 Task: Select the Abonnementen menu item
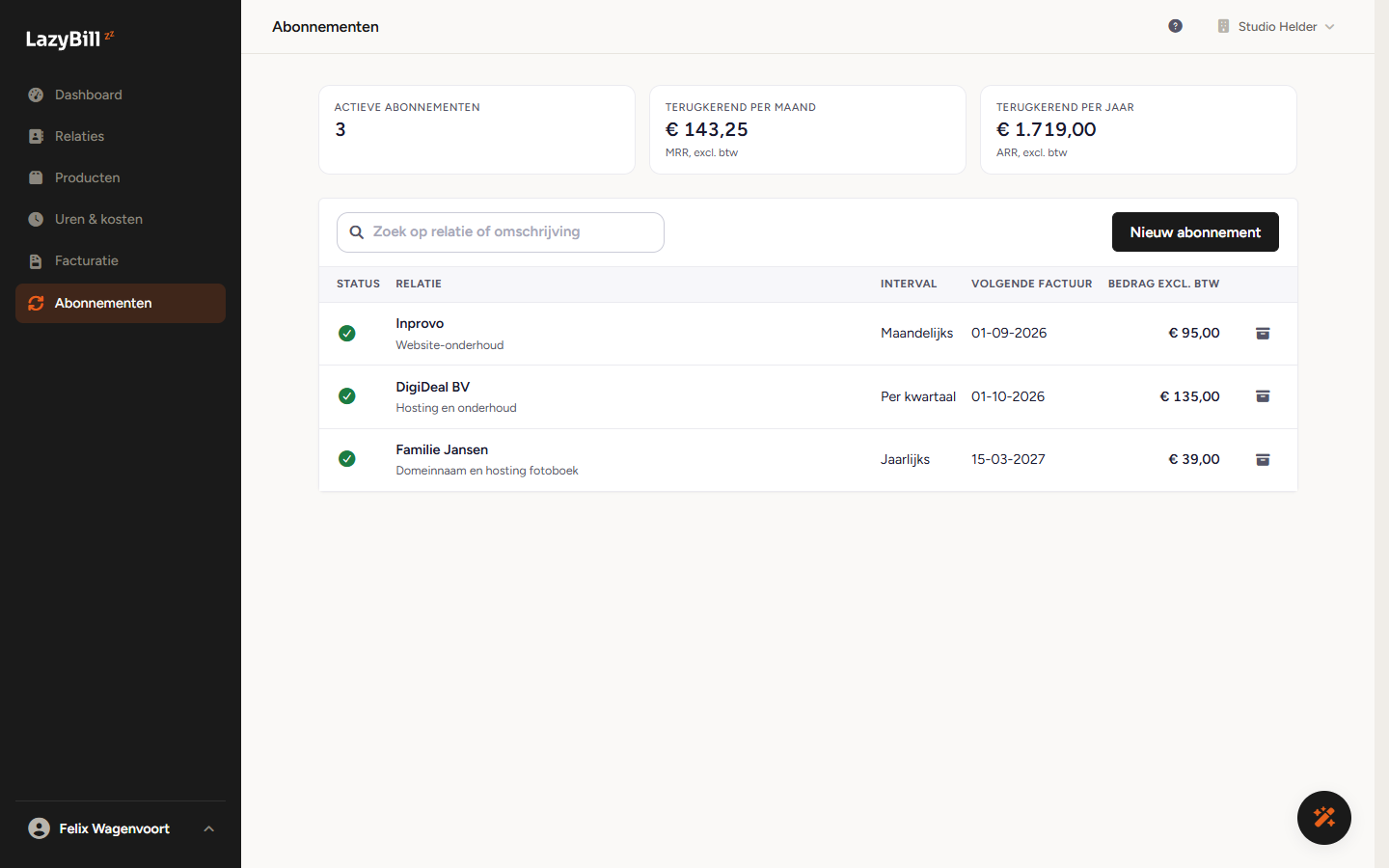pos(121,303)
